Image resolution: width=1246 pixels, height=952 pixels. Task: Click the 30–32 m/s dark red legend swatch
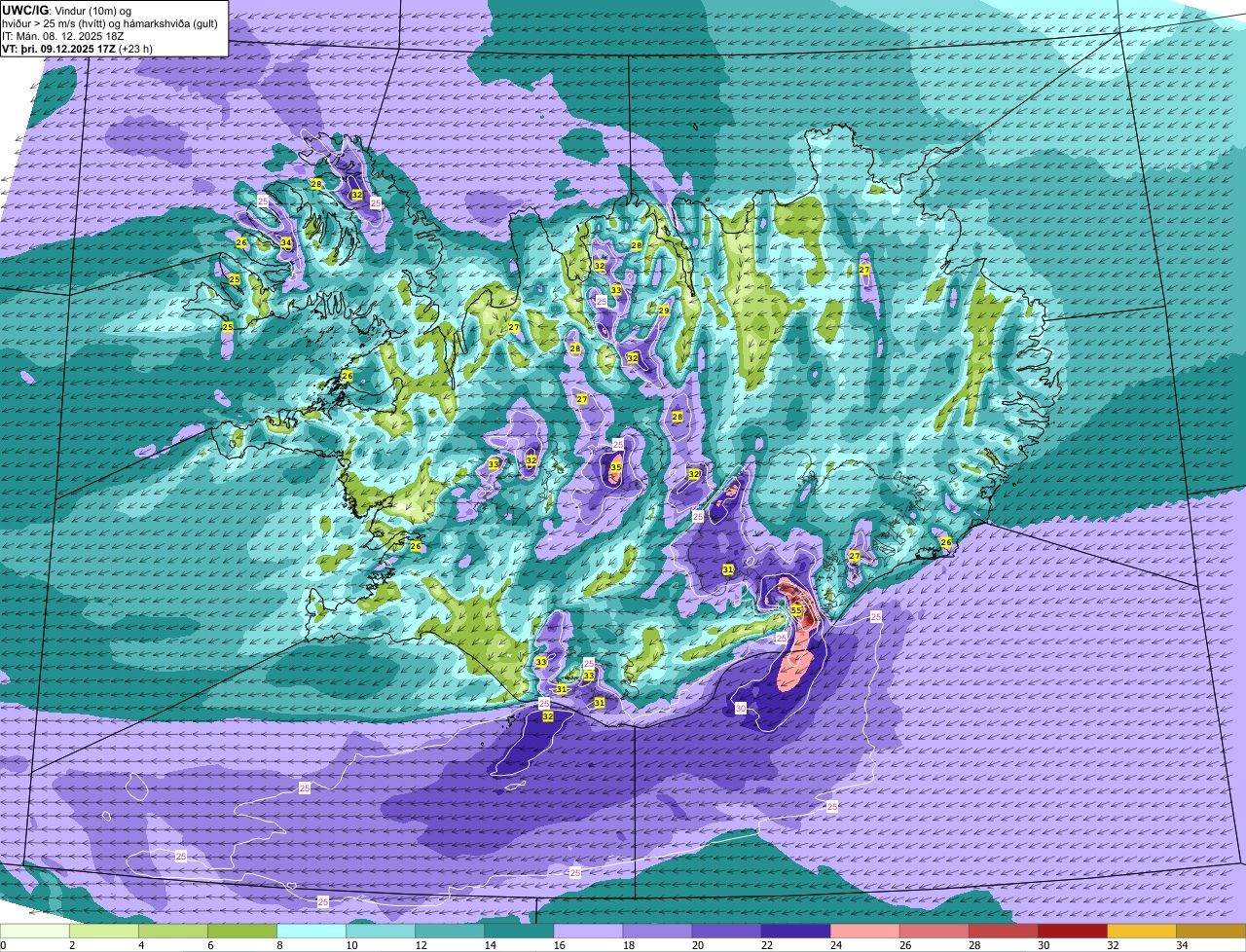1073,932
